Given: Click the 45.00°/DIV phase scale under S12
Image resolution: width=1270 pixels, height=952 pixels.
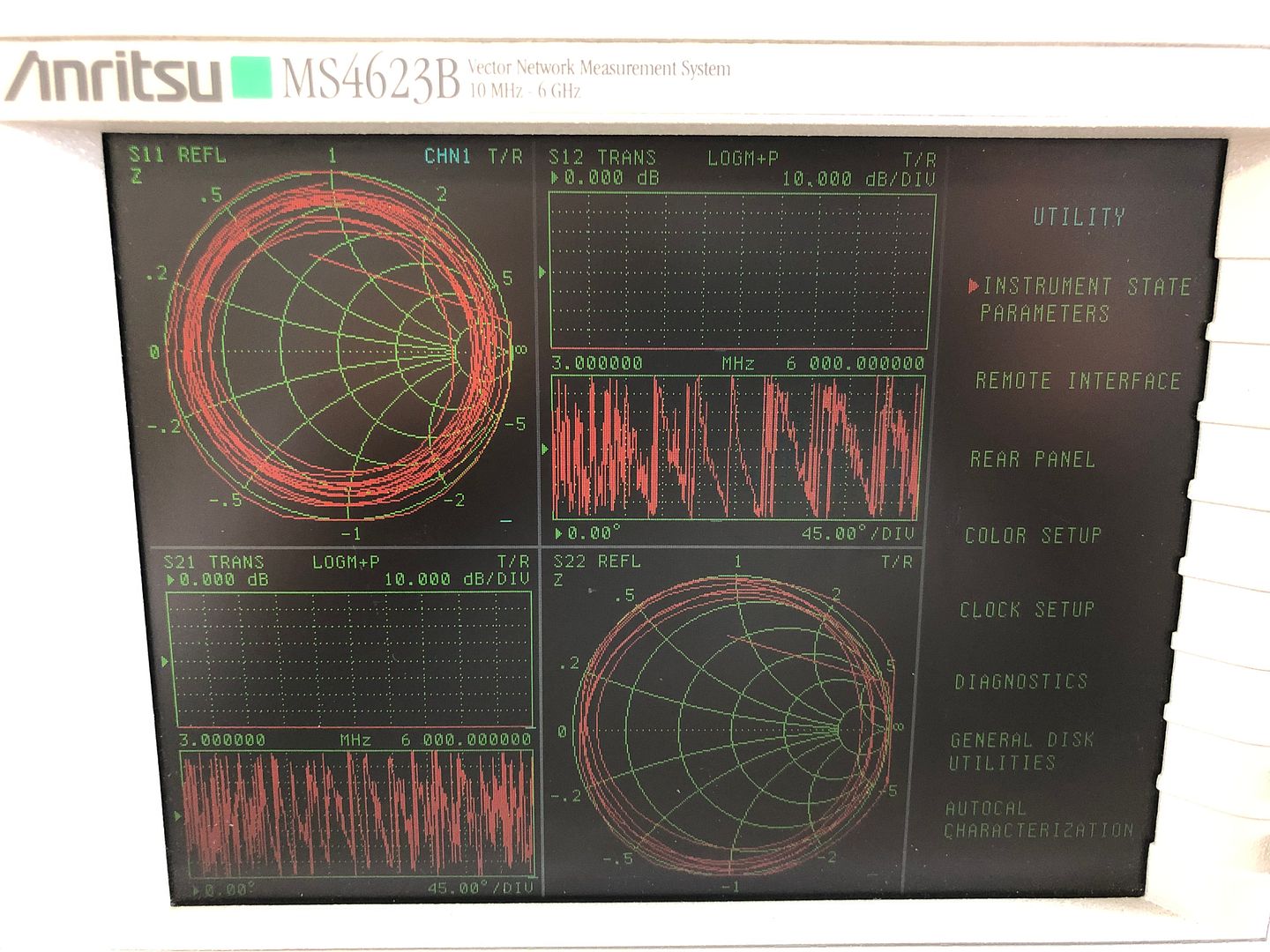Looking at the screenshot, I should [x=857, y=533].
